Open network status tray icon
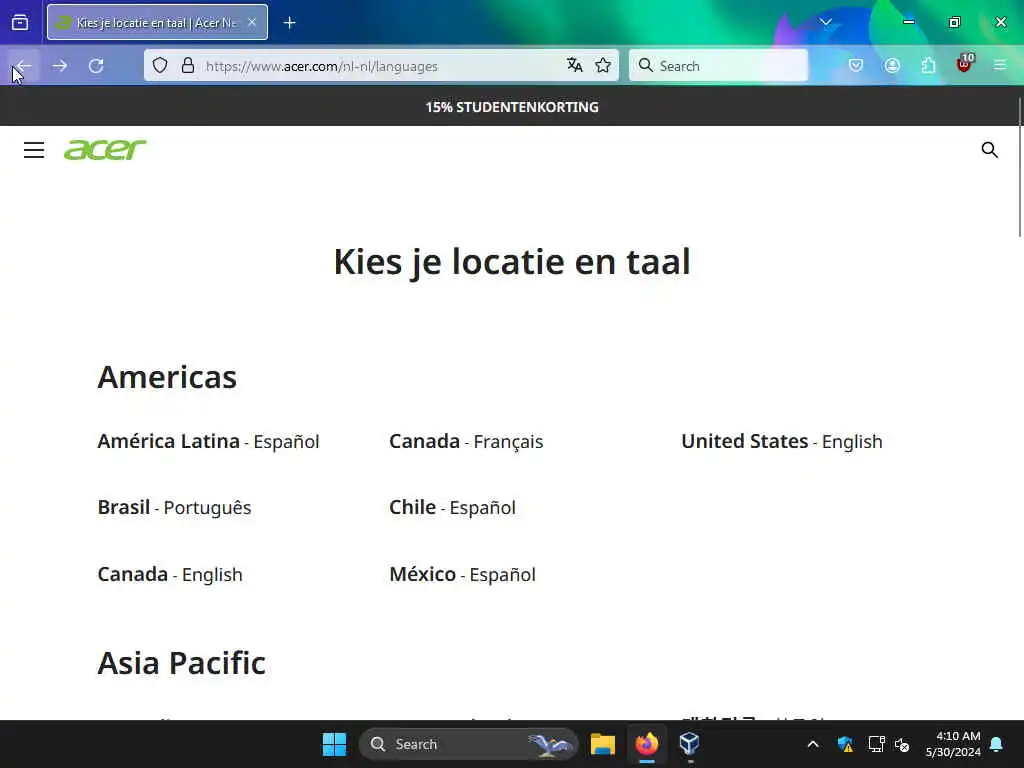 point(876,744)
